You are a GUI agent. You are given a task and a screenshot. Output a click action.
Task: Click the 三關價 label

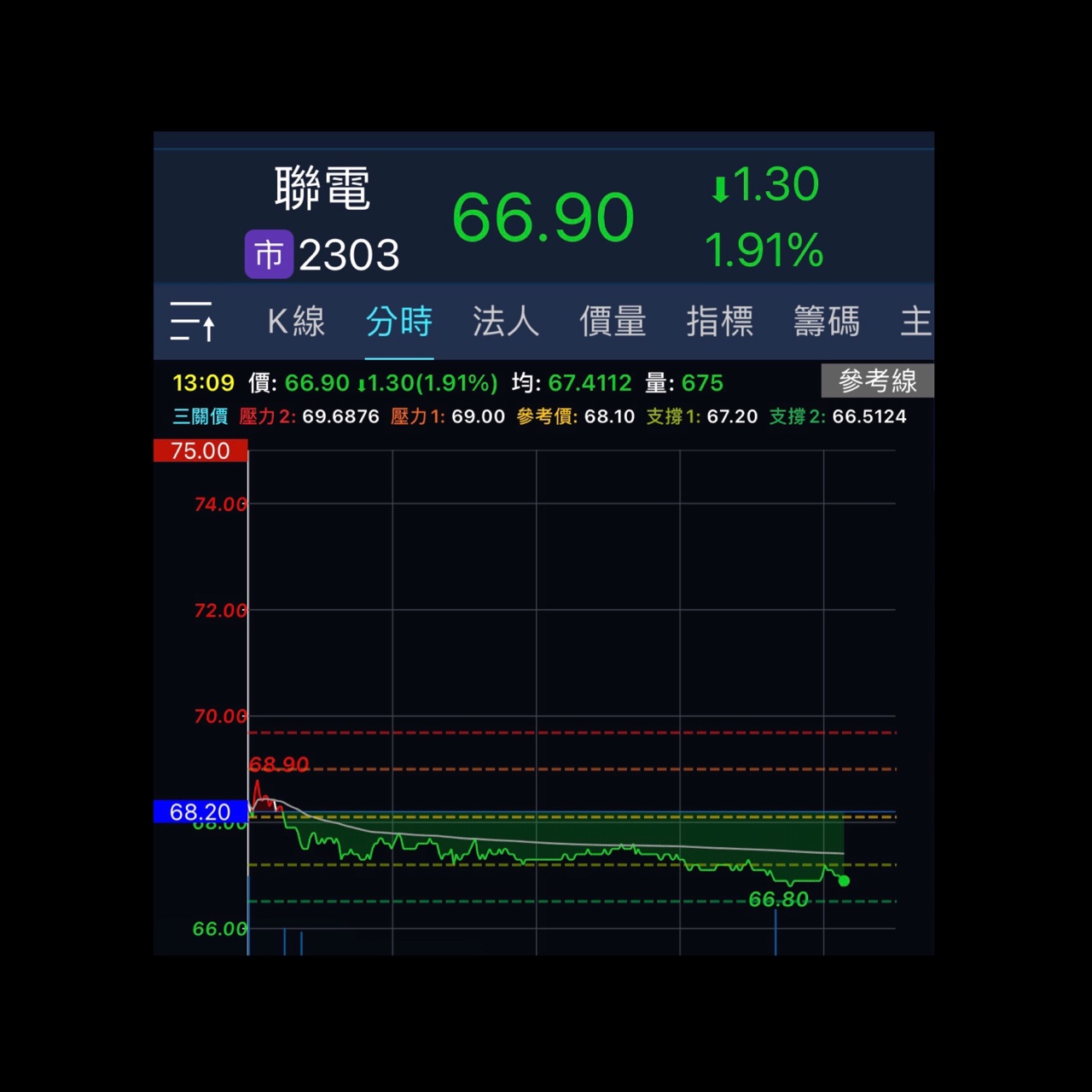coord(200,416)
